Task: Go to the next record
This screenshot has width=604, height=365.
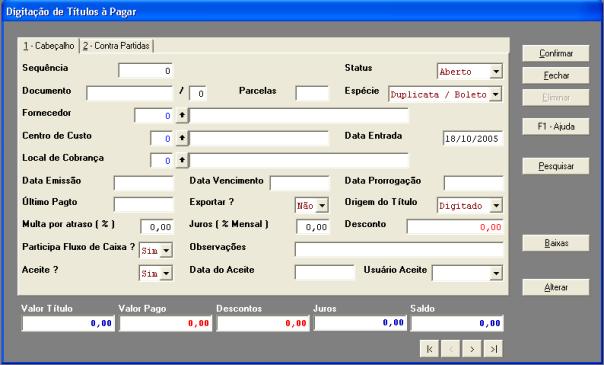Action: click(x=472, y=349)
